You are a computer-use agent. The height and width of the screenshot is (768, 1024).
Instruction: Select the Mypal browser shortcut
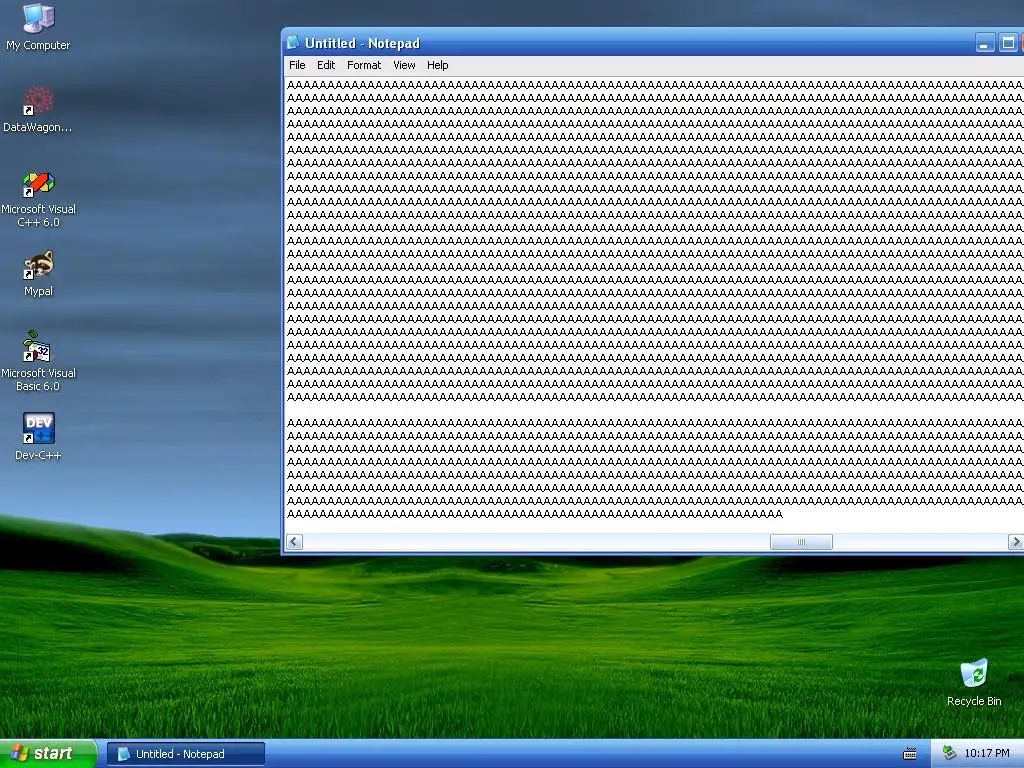click(38, 273)
